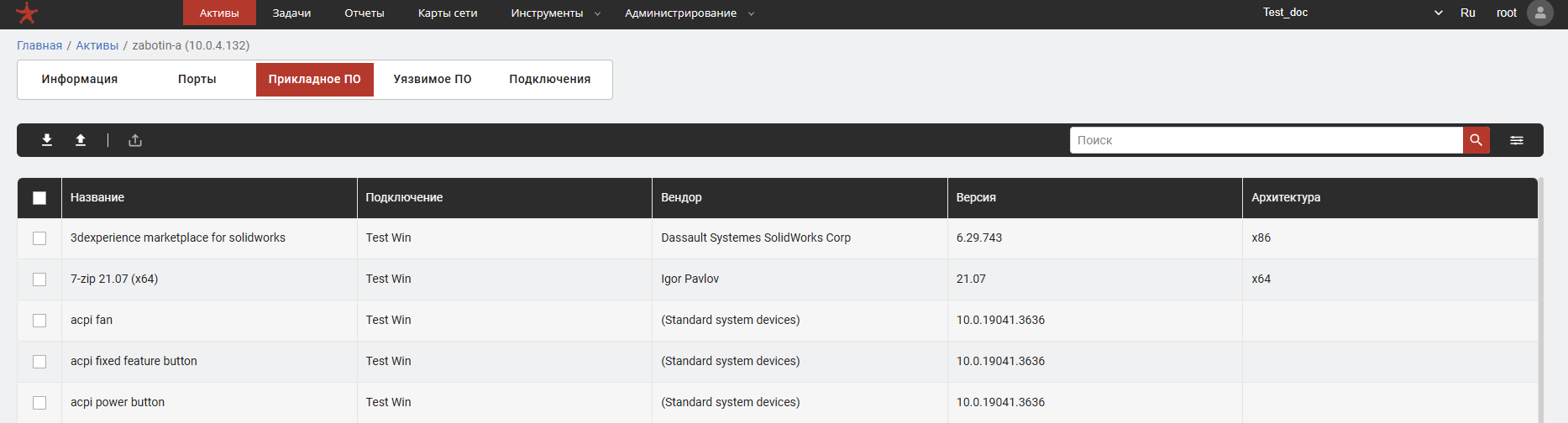Click the Главная breadcrumb link
The image size is (1568, 423).
[39, 45]
